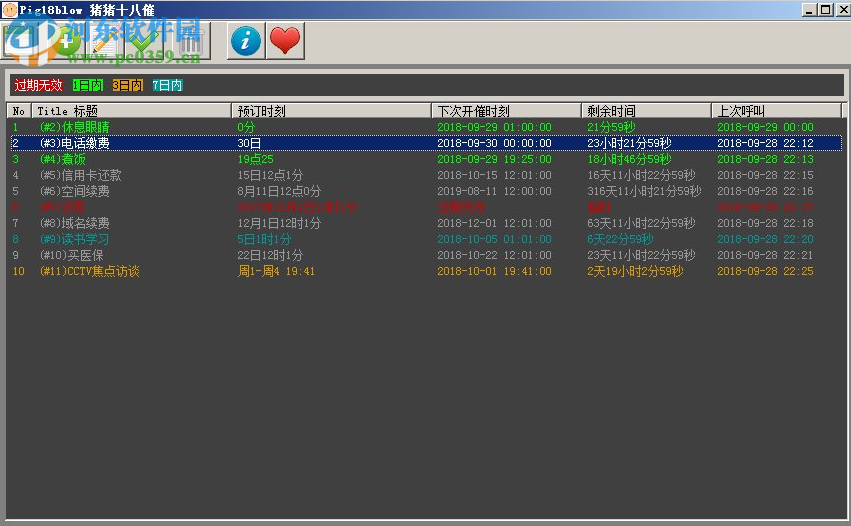851x526 pixels.
Task: Click next time 2018-10-15 12:01:00
Action: (494, 175)
